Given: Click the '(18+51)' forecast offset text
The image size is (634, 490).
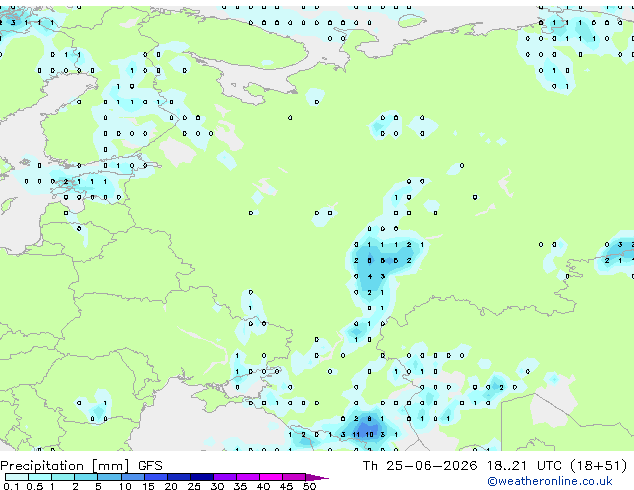Looking at the screenshot, I should (599, 466).
